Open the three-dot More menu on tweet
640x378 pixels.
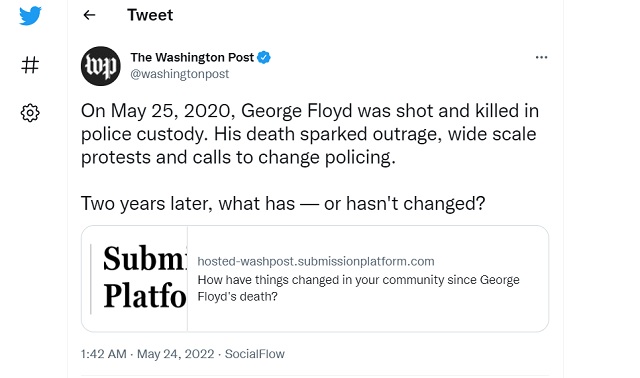click(x=541, y=57)
